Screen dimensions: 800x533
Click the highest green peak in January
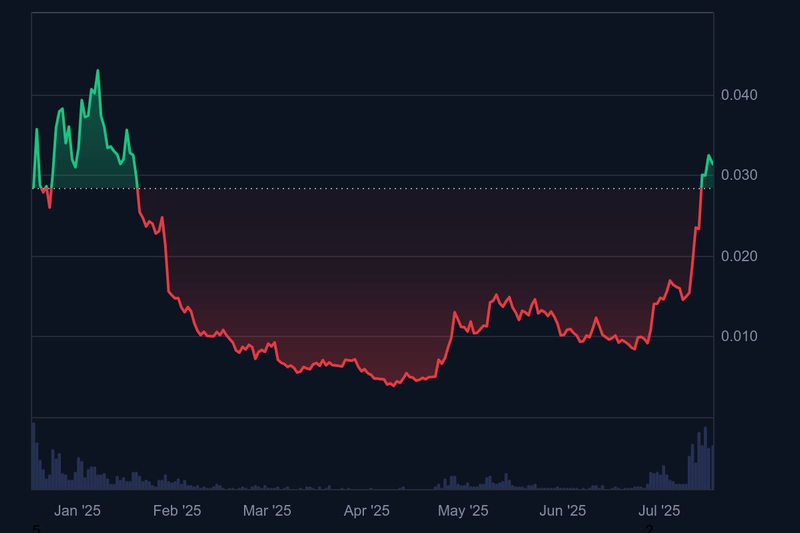click(98, 70)
